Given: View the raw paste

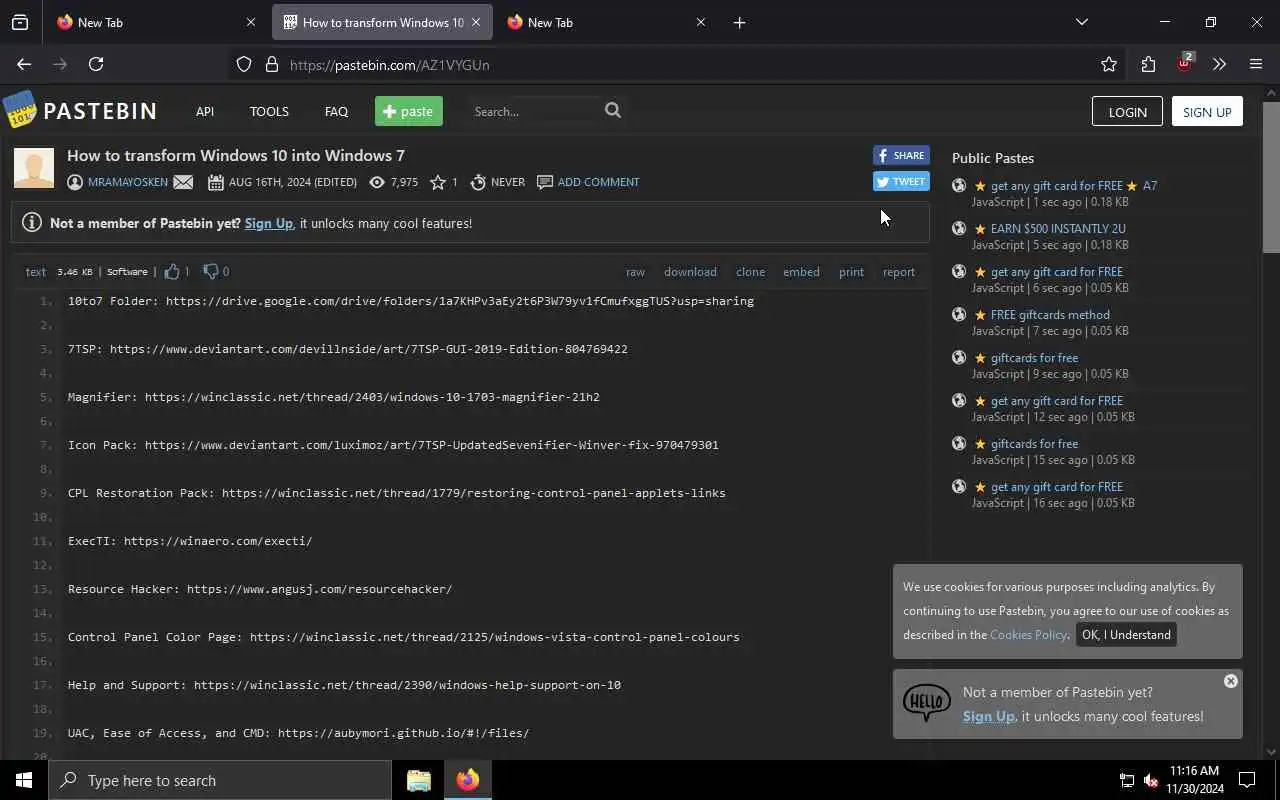Looking at the screenshot, I should coord(635,271).
